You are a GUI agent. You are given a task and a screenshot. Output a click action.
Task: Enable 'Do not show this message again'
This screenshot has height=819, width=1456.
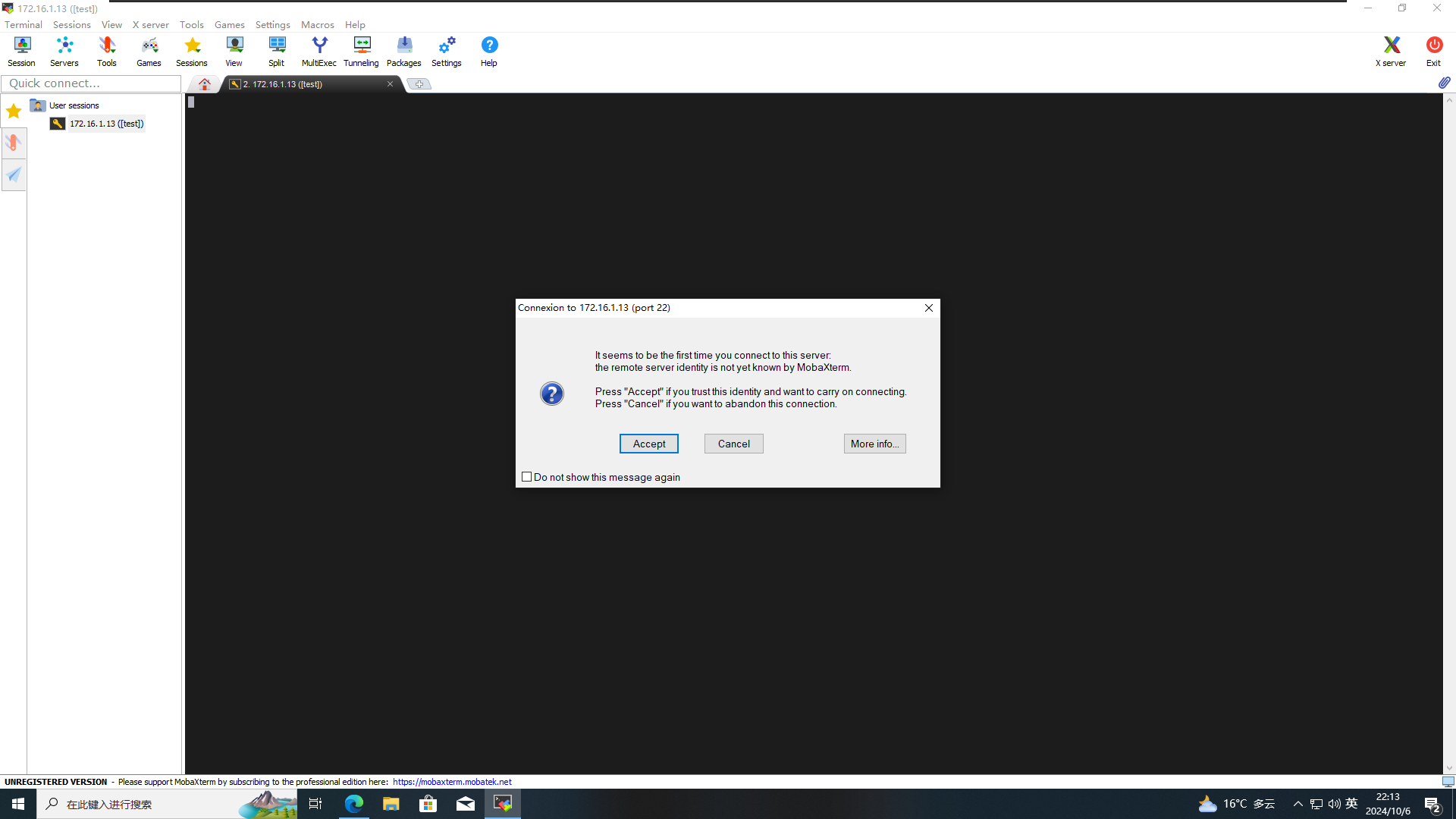[x=526, y=477]
